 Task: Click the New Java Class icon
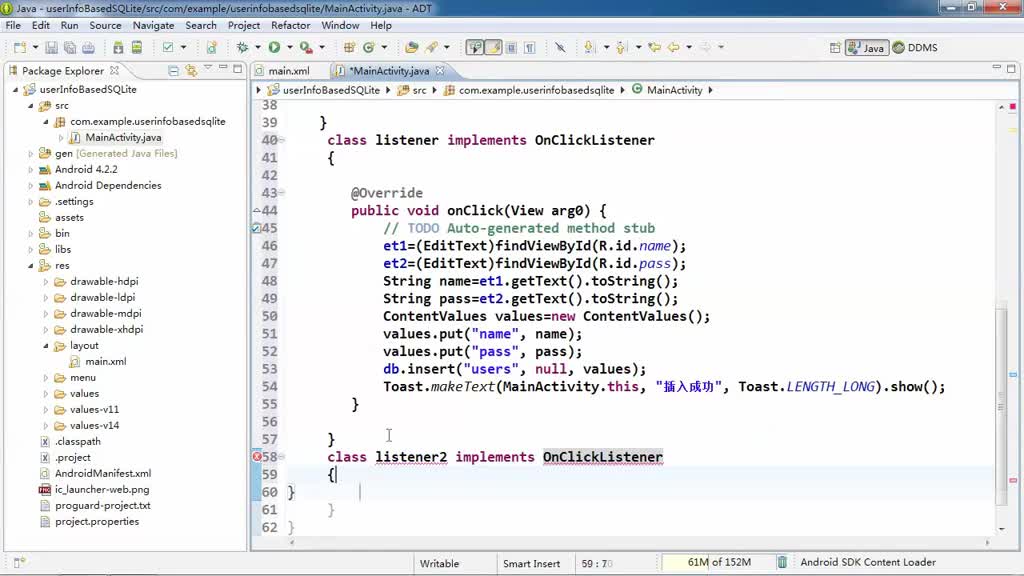pyautogui.click(x=368, y=48)
